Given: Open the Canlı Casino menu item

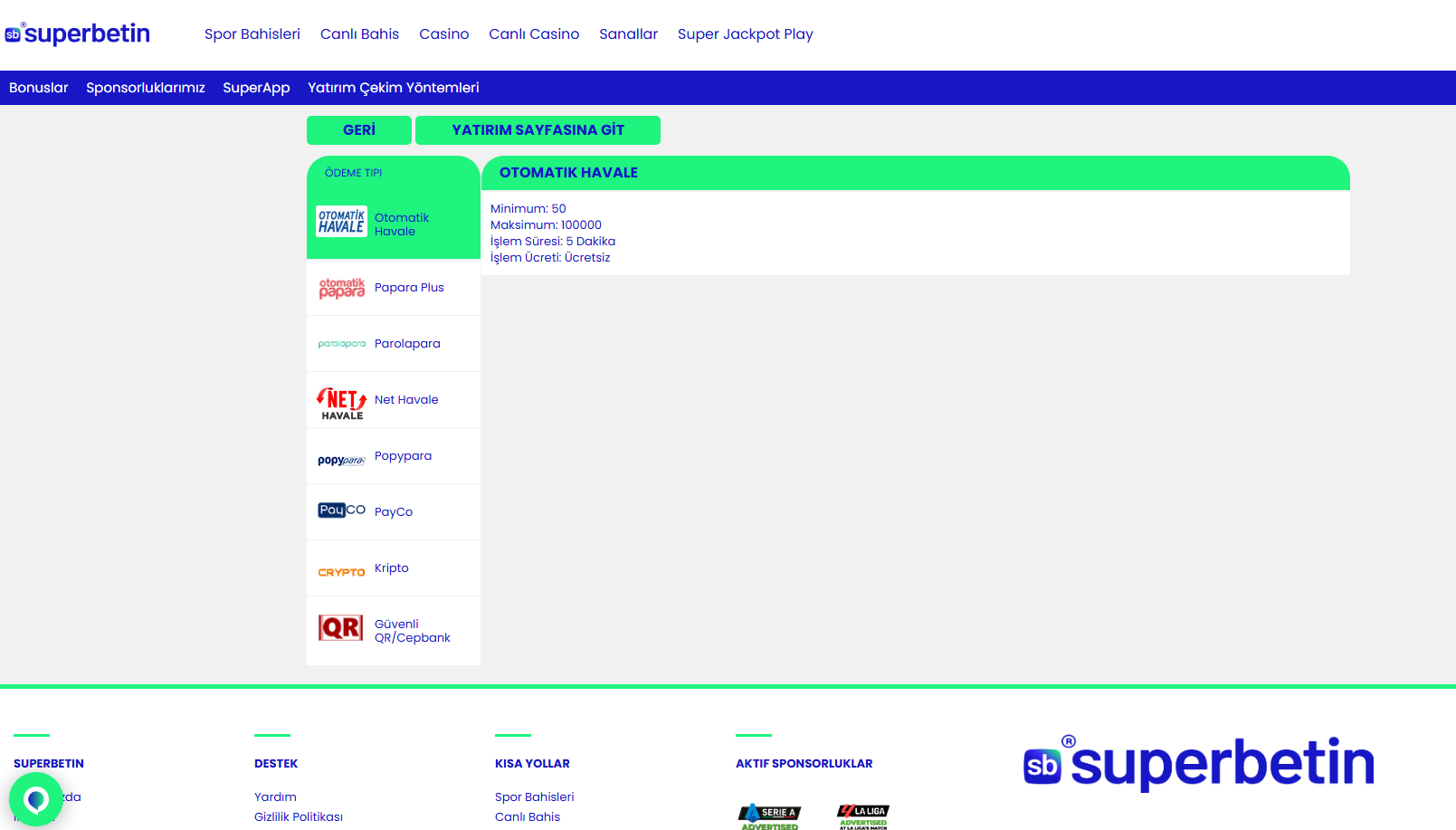Looking at the screenshot, I should click(x=534, y=34).
